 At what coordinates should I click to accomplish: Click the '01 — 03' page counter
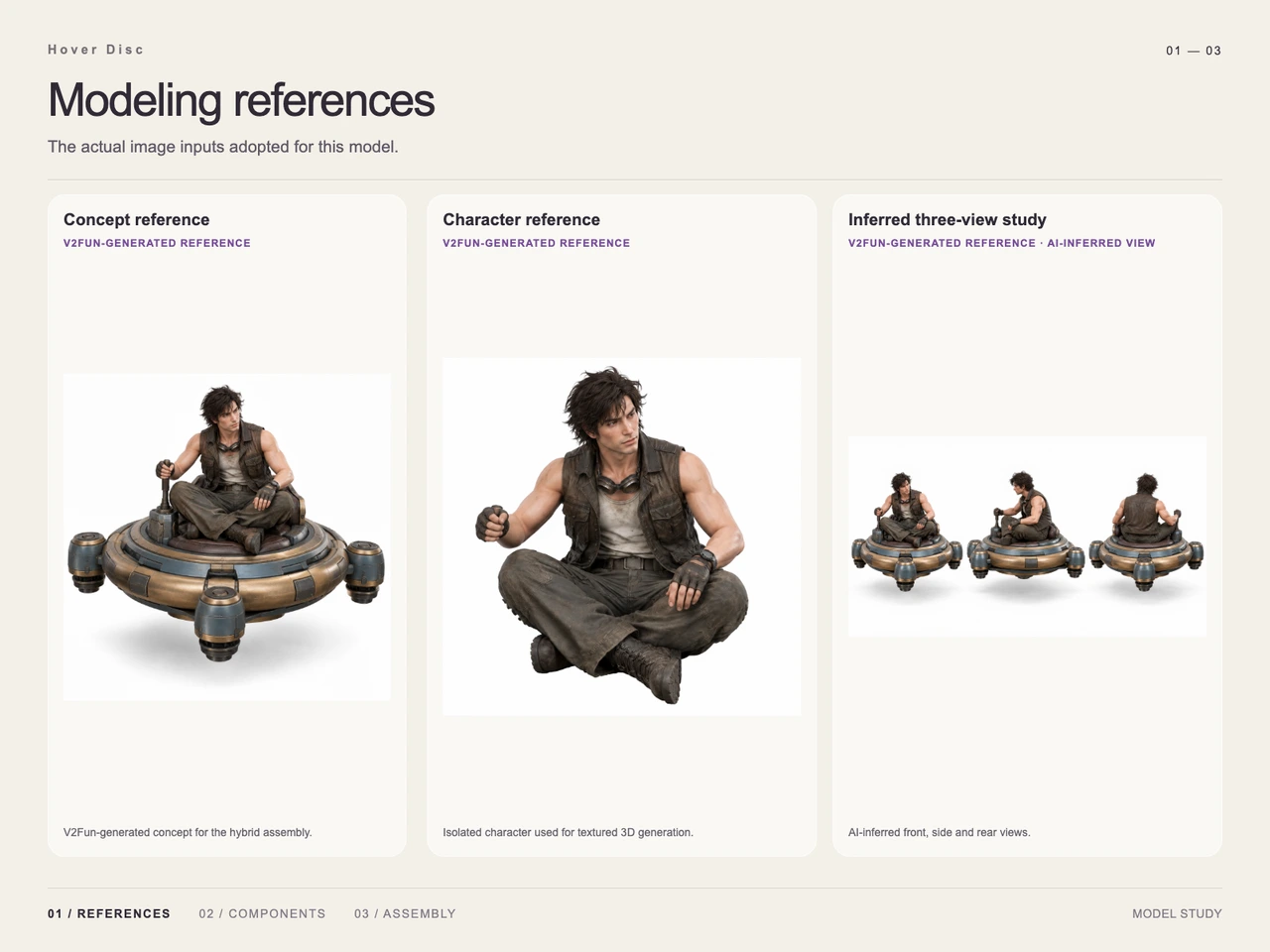click(x=1194, y=51)
